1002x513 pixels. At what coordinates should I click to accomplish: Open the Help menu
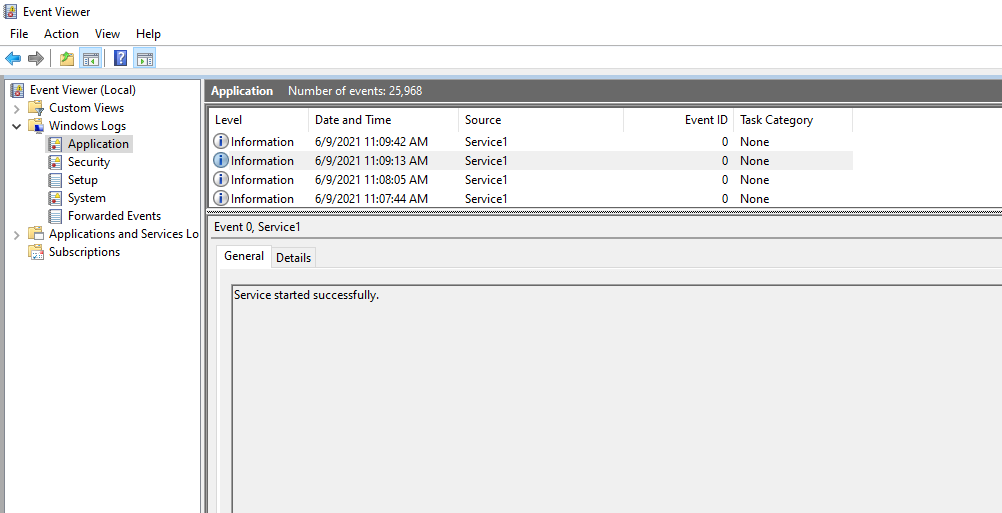point(148,34)
